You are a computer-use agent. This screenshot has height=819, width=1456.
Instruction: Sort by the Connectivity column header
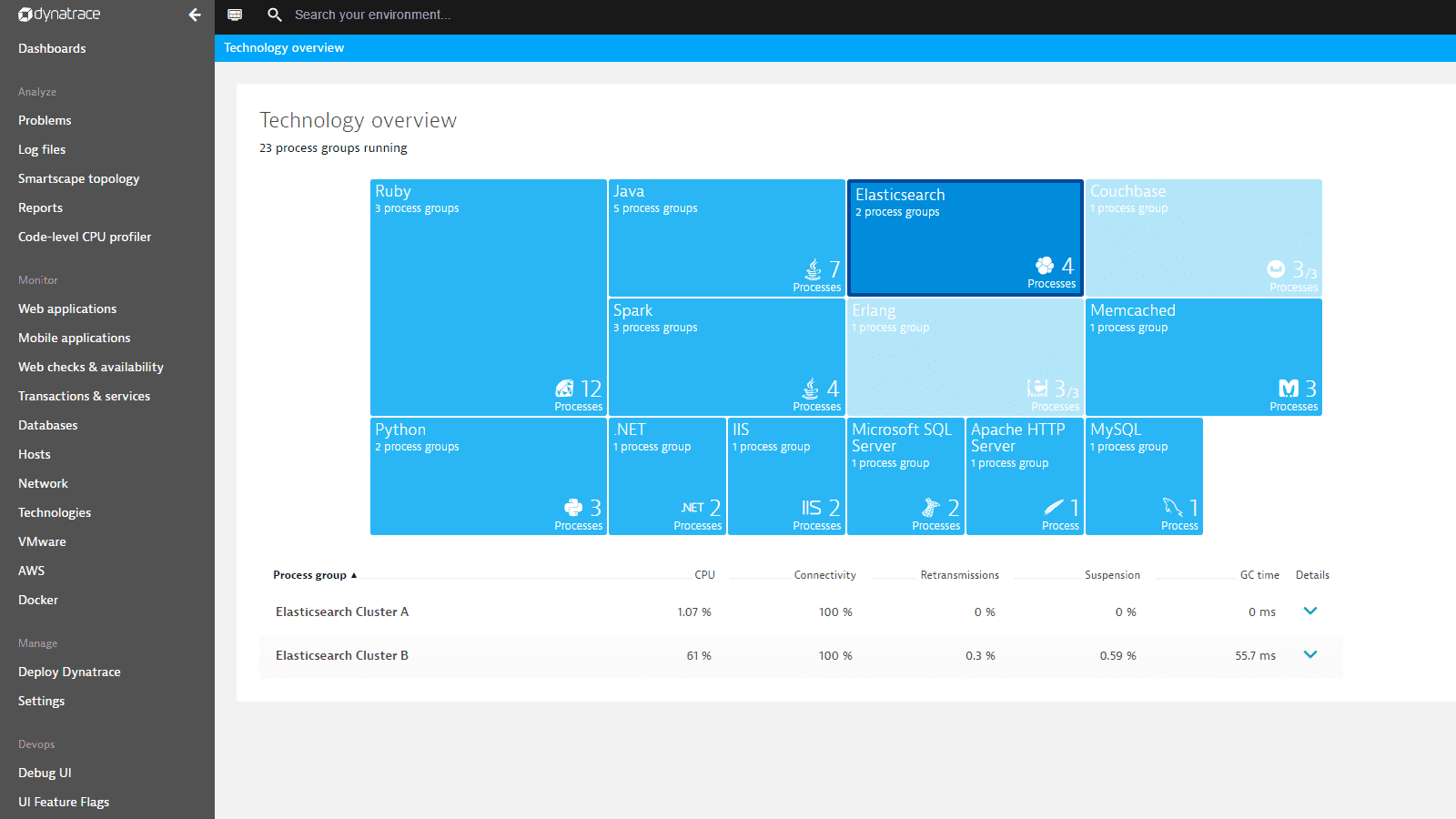click(824, 575)
